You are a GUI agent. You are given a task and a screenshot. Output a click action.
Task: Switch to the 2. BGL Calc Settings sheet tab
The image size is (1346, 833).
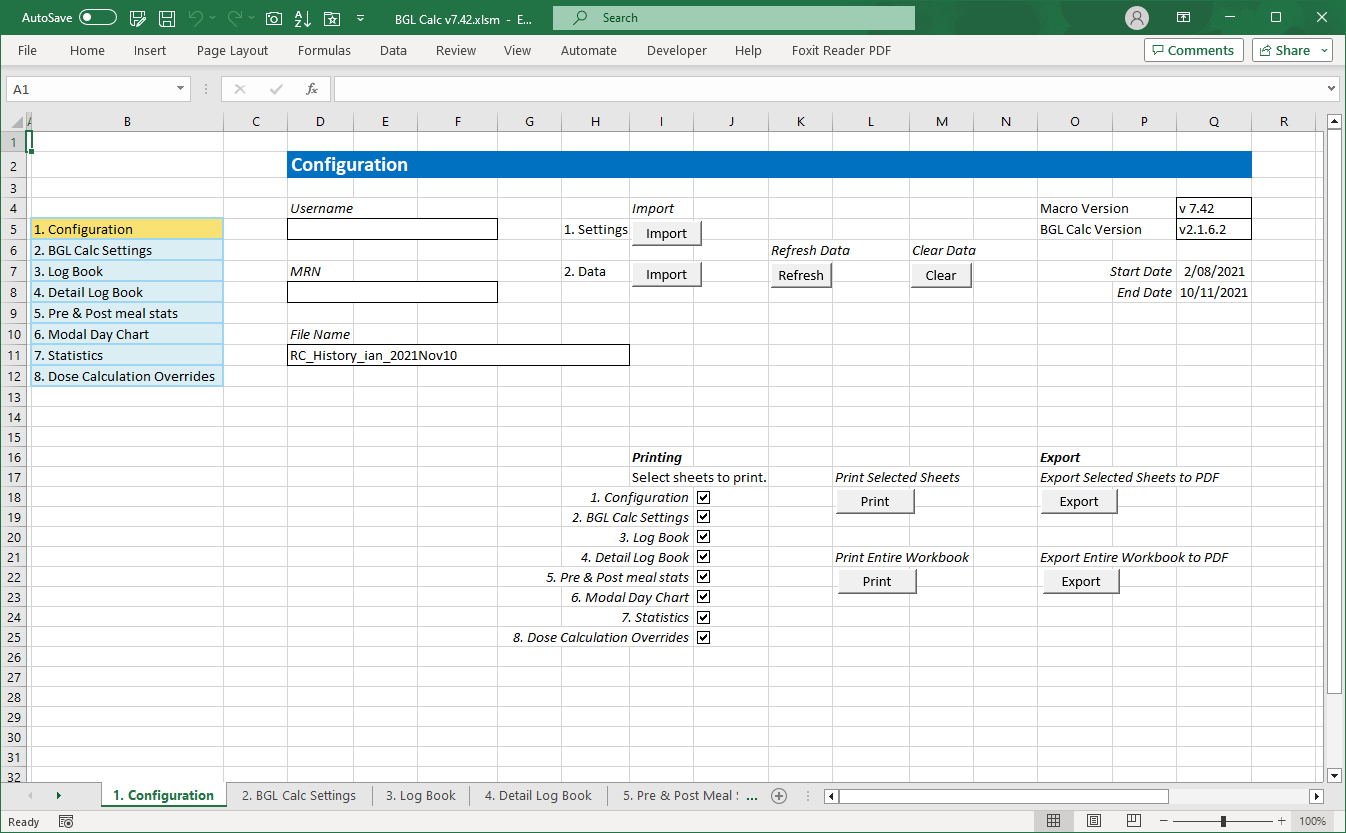(299, 796)
